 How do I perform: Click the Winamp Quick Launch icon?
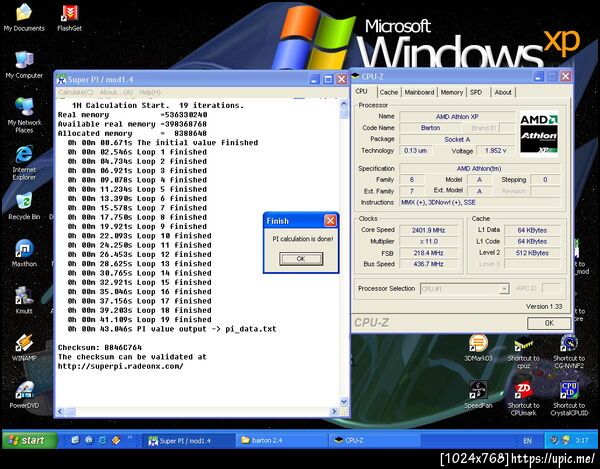(x=116, y=440)
